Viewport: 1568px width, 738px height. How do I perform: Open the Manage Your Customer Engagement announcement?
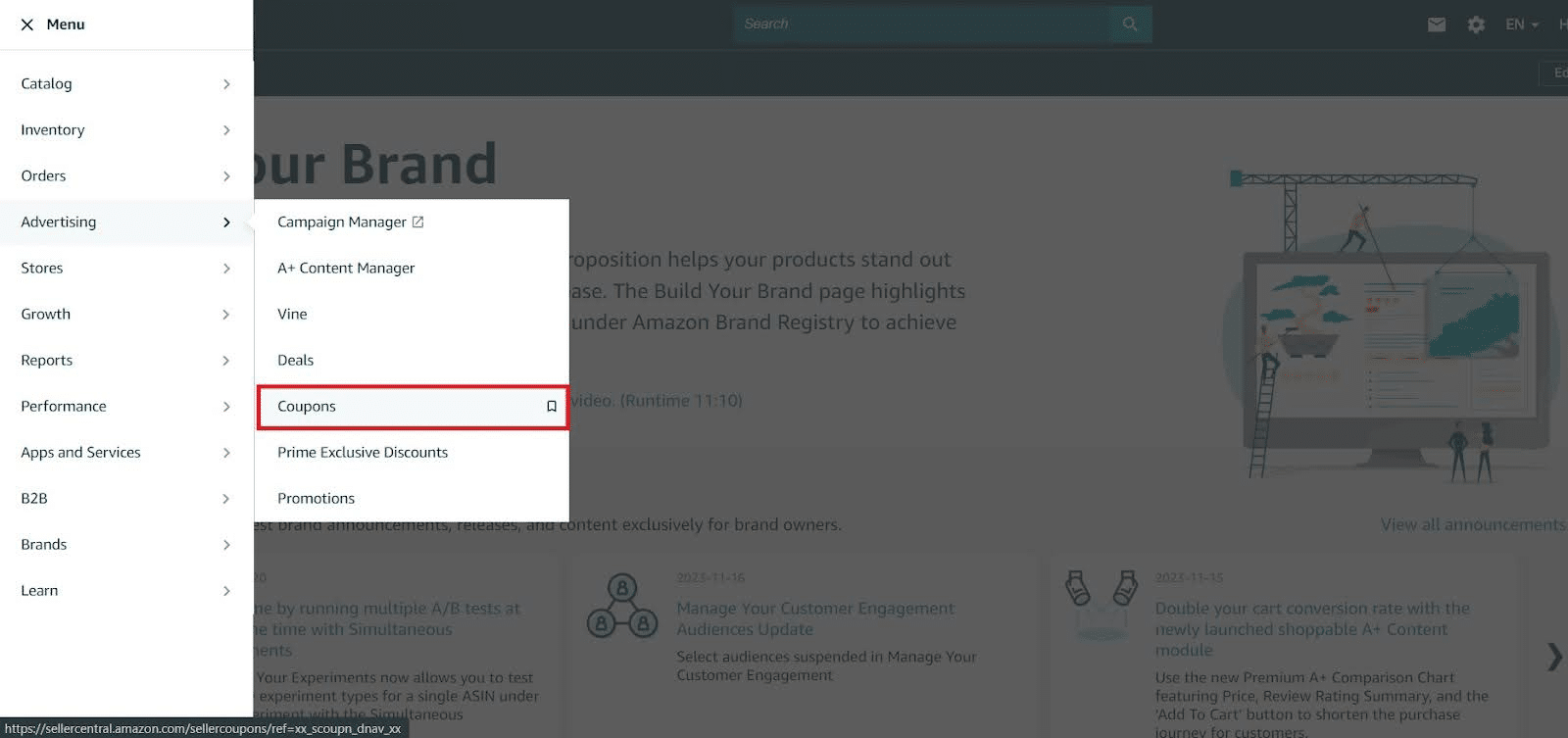[x=815, y=619]
